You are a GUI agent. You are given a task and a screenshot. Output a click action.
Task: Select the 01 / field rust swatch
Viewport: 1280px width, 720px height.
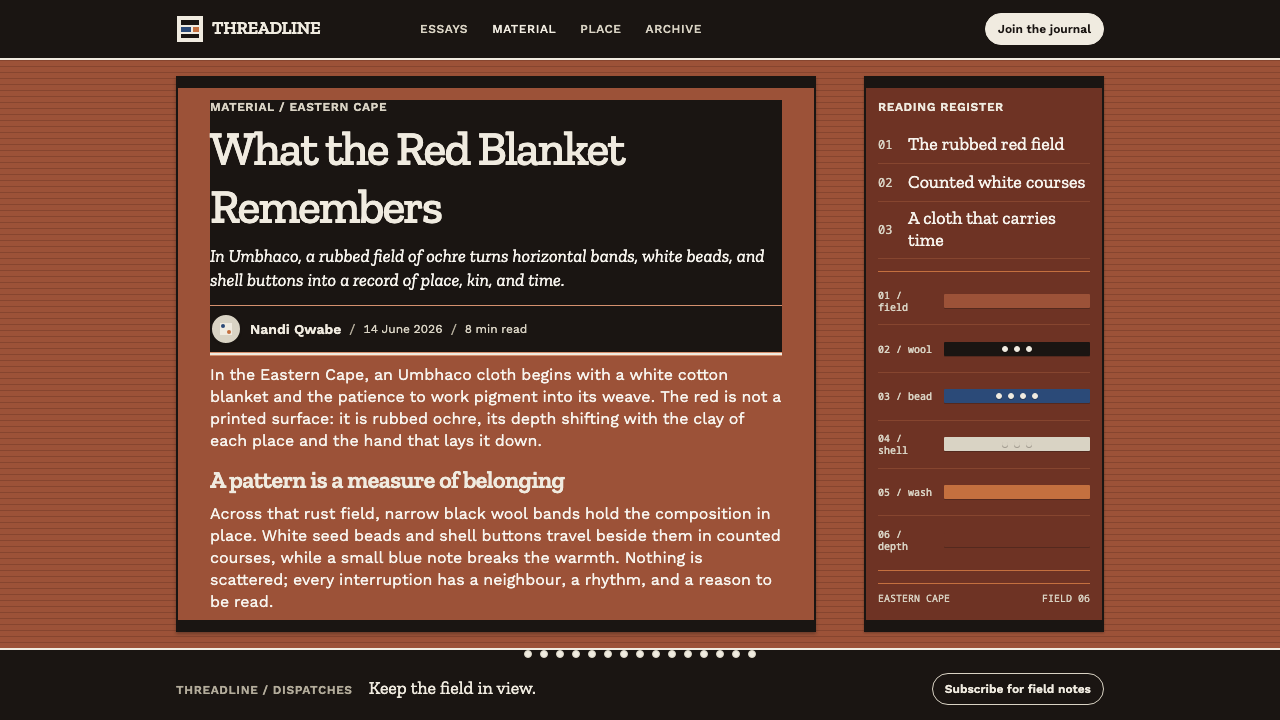point(1017,301)
